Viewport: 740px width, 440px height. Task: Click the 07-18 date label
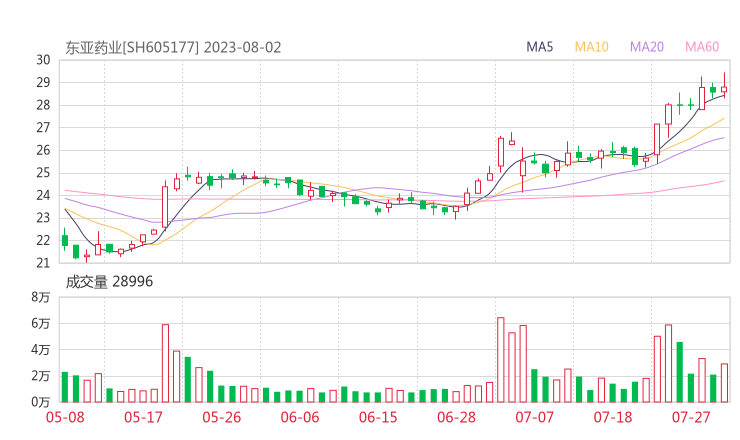613,417
